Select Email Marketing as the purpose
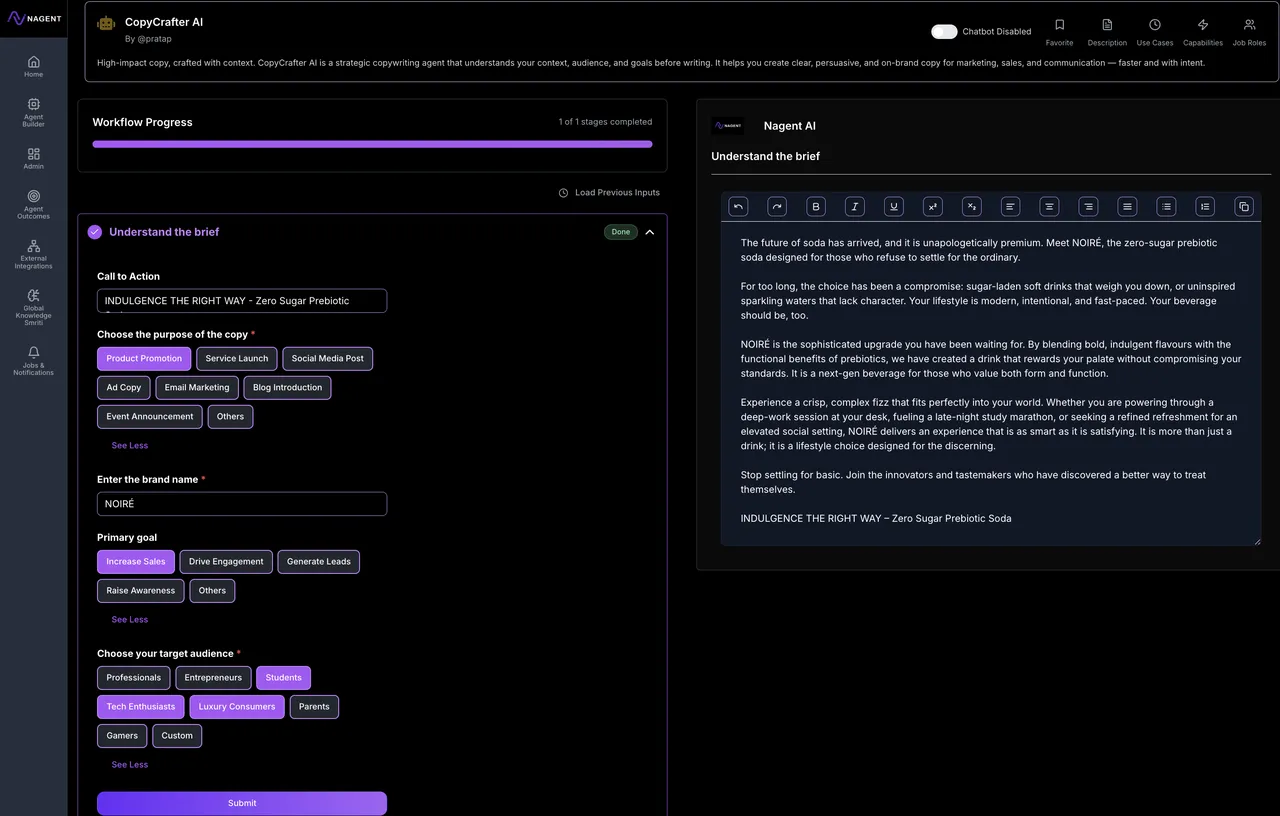Screen dimensions: 1280x816 coord(197,388)
